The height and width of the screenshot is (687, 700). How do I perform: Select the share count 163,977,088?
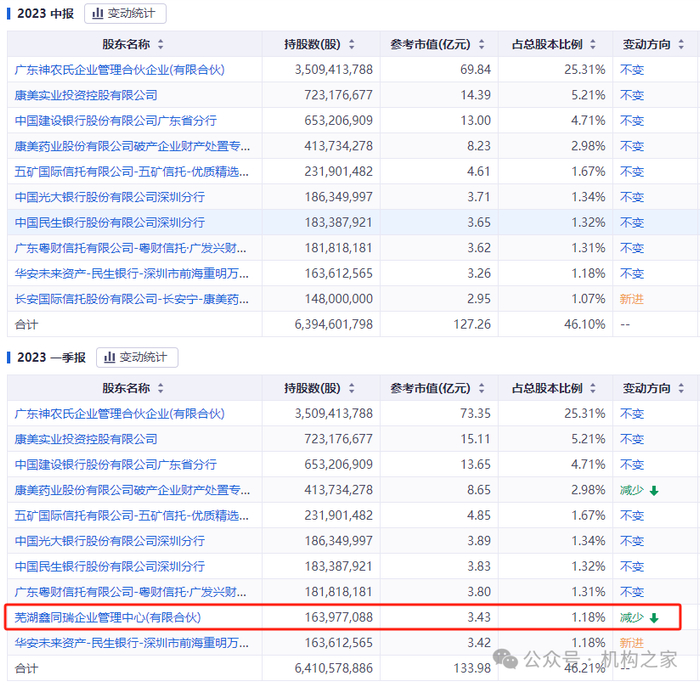coord(338,617)
